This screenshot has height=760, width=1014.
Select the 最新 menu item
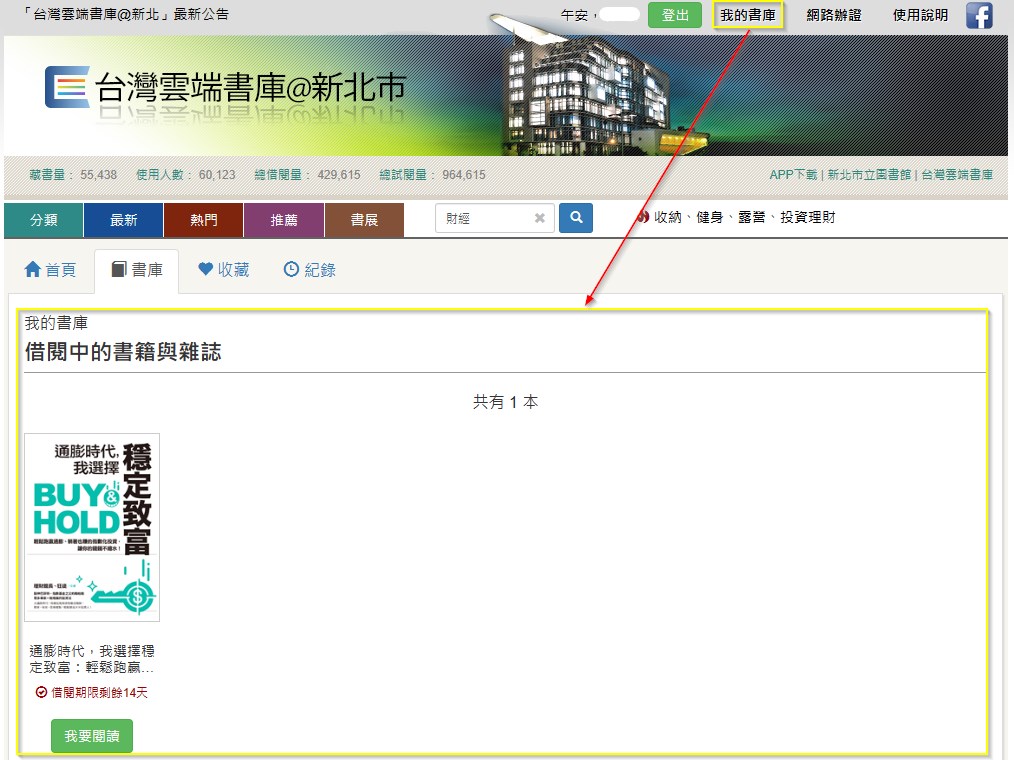(x=124, y=220)
